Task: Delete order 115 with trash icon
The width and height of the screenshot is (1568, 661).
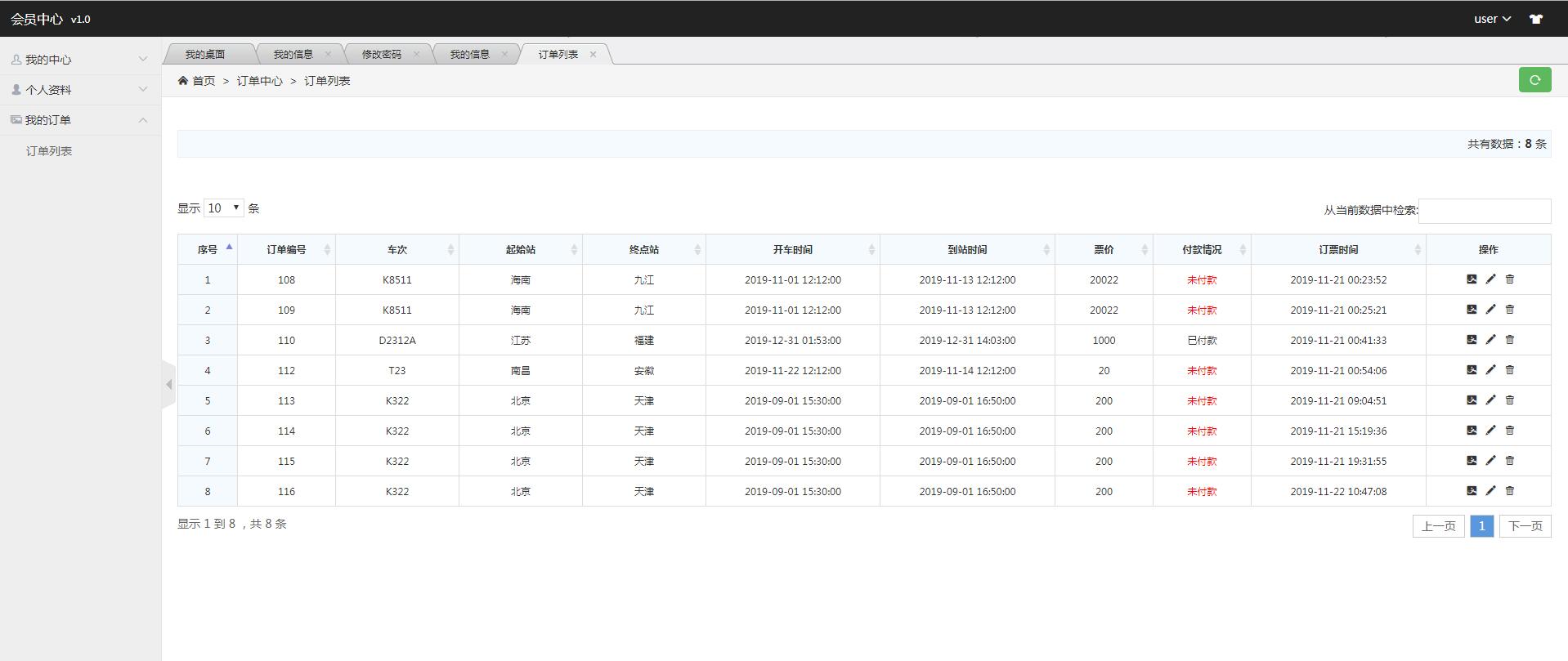Action: click(x=1510, y=461)
